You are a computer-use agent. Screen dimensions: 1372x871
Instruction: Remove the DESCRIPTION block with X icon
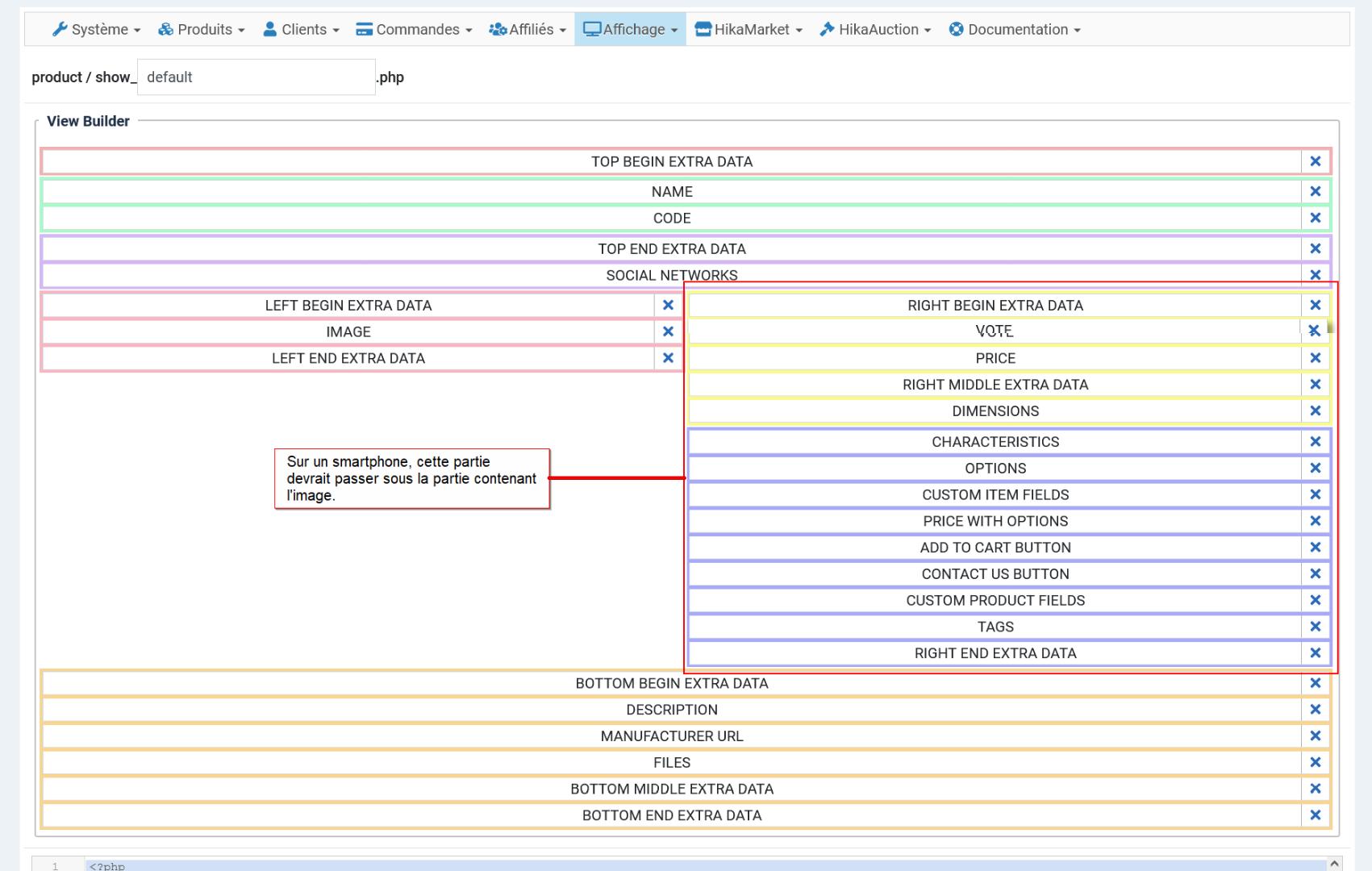(1315, 710)
